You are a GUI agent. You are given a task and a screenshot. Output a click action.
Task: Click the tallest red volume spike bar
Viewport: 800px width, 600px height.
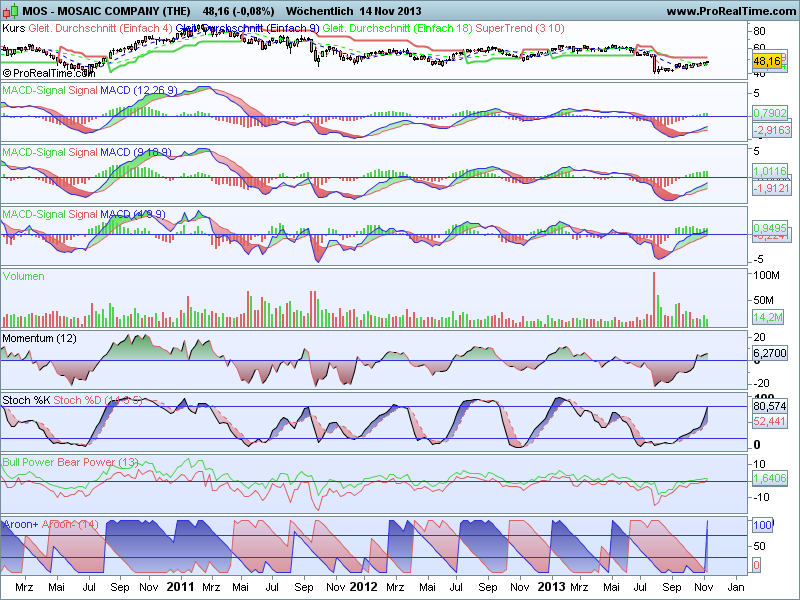[x=654, y=299]
